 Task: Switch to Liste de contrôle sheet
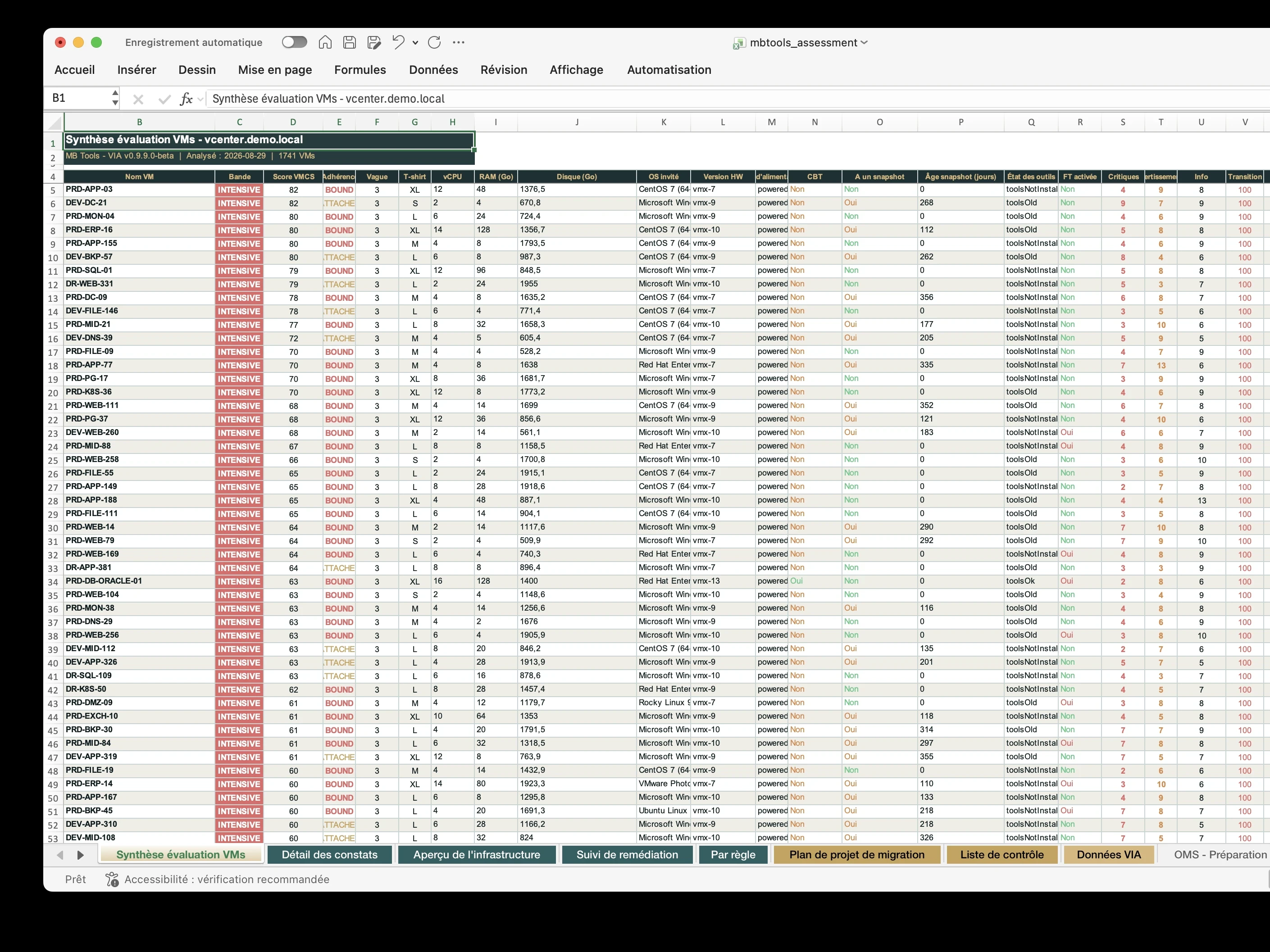(1002, 854)
